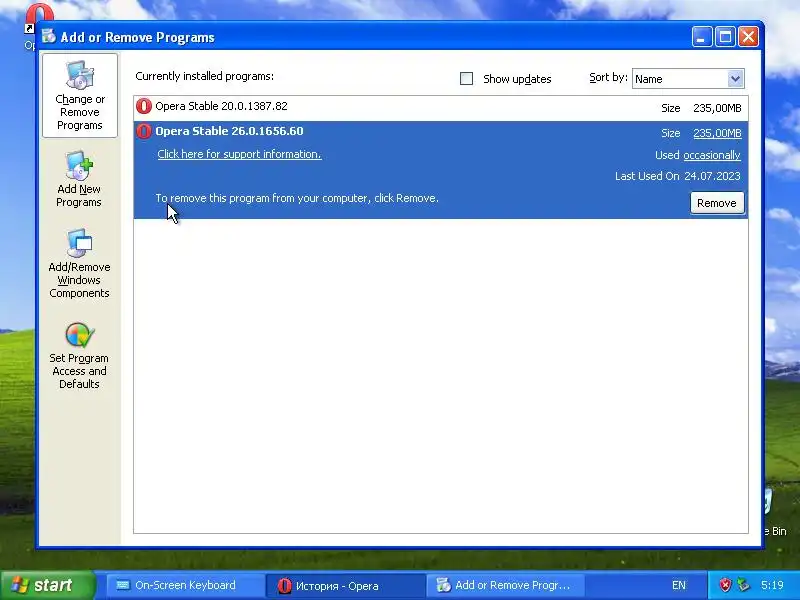
Task: Open Add/Remove Windows Components
Action: pyautogui.click(x=79, y=264)
